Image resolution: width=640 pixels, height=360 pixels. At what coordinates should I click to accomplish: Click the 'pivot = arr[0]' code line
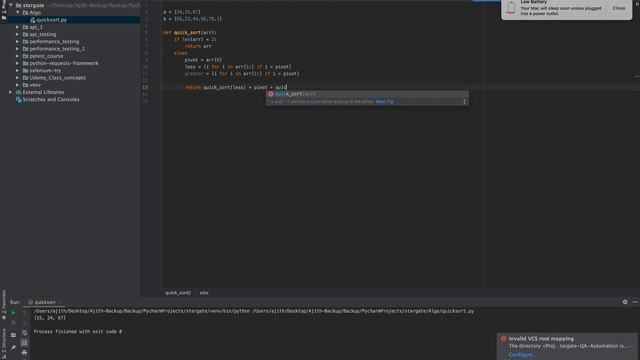203,60
